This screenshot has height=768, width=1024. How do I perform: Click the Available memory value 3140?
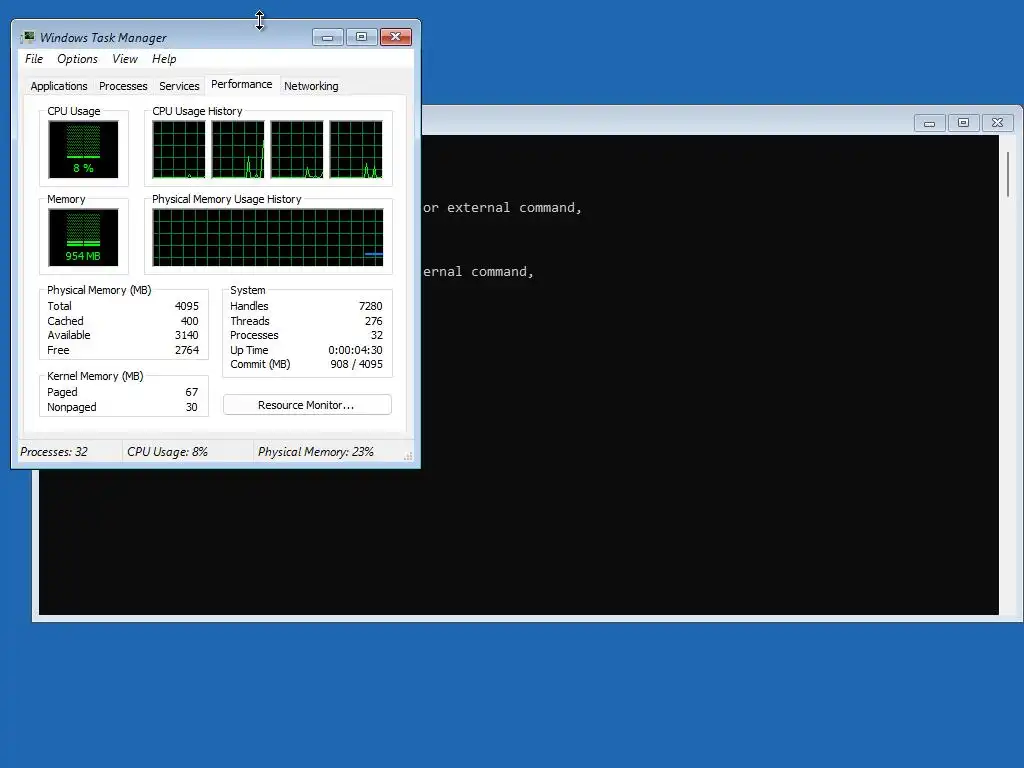click(x=187, y=336)
